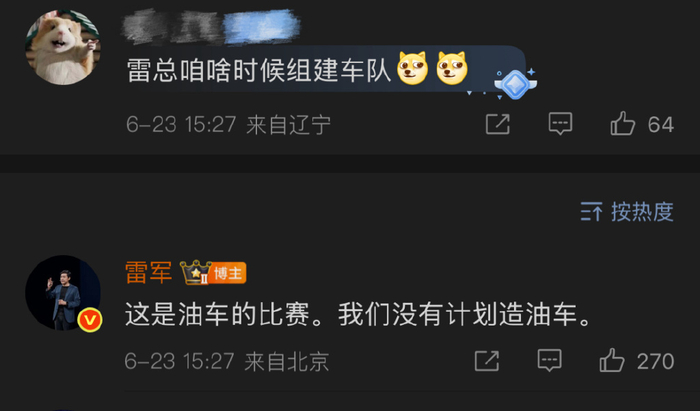Click the sort arrows icon beside 按热度
This screenshot has width=700, height=411.
[x=591, y=212]
